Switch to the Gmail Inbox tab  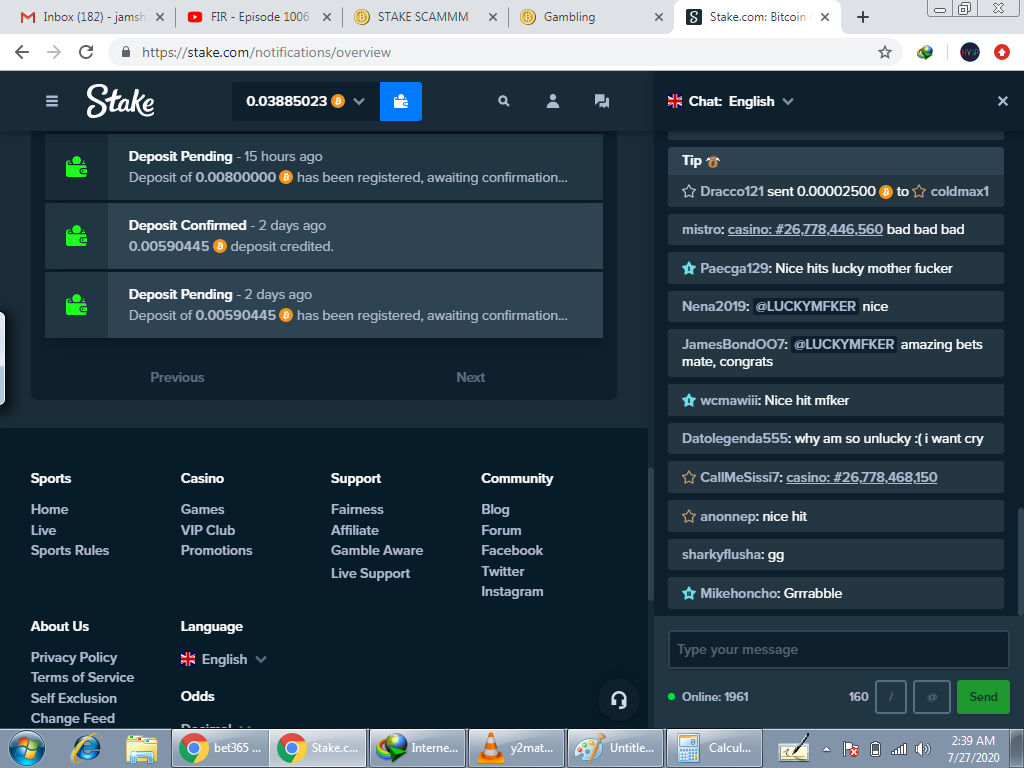[x=91, y=17]
